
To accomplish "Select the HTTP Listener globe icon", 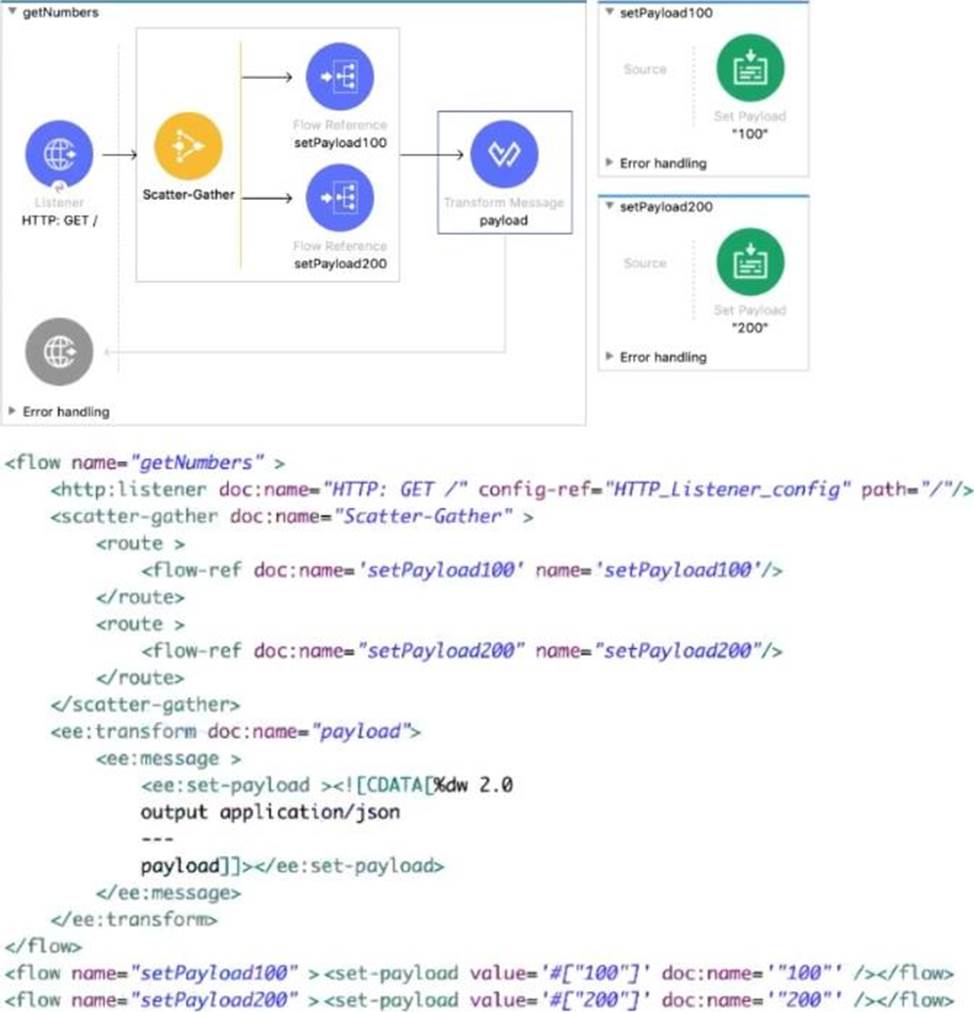I will tap(59, 155).
